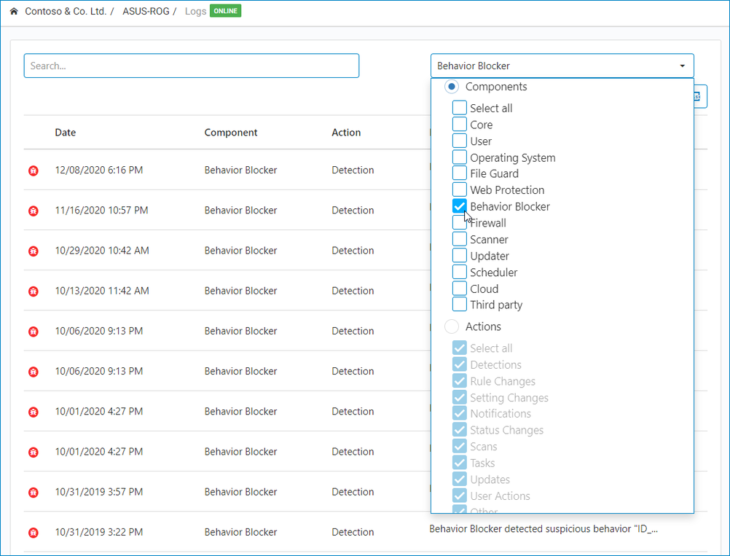Toggle the Notifications checkbox
This screenshot has height=556, width=730.
click(x=460, y=414)
